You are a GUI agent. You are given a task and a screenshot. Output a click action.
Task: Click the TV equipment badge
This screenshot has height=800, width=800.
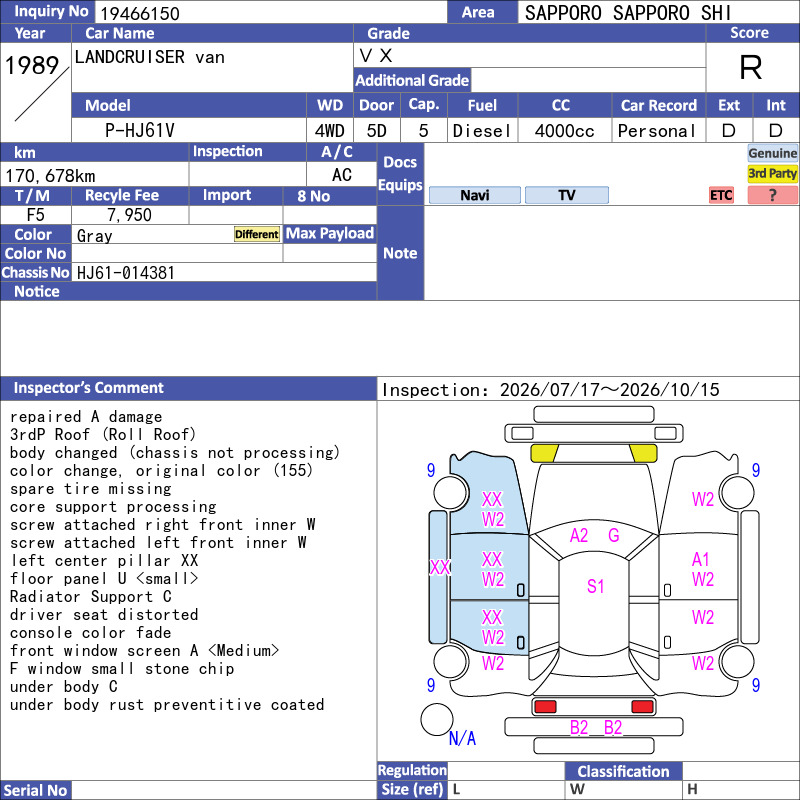point(566,195)
